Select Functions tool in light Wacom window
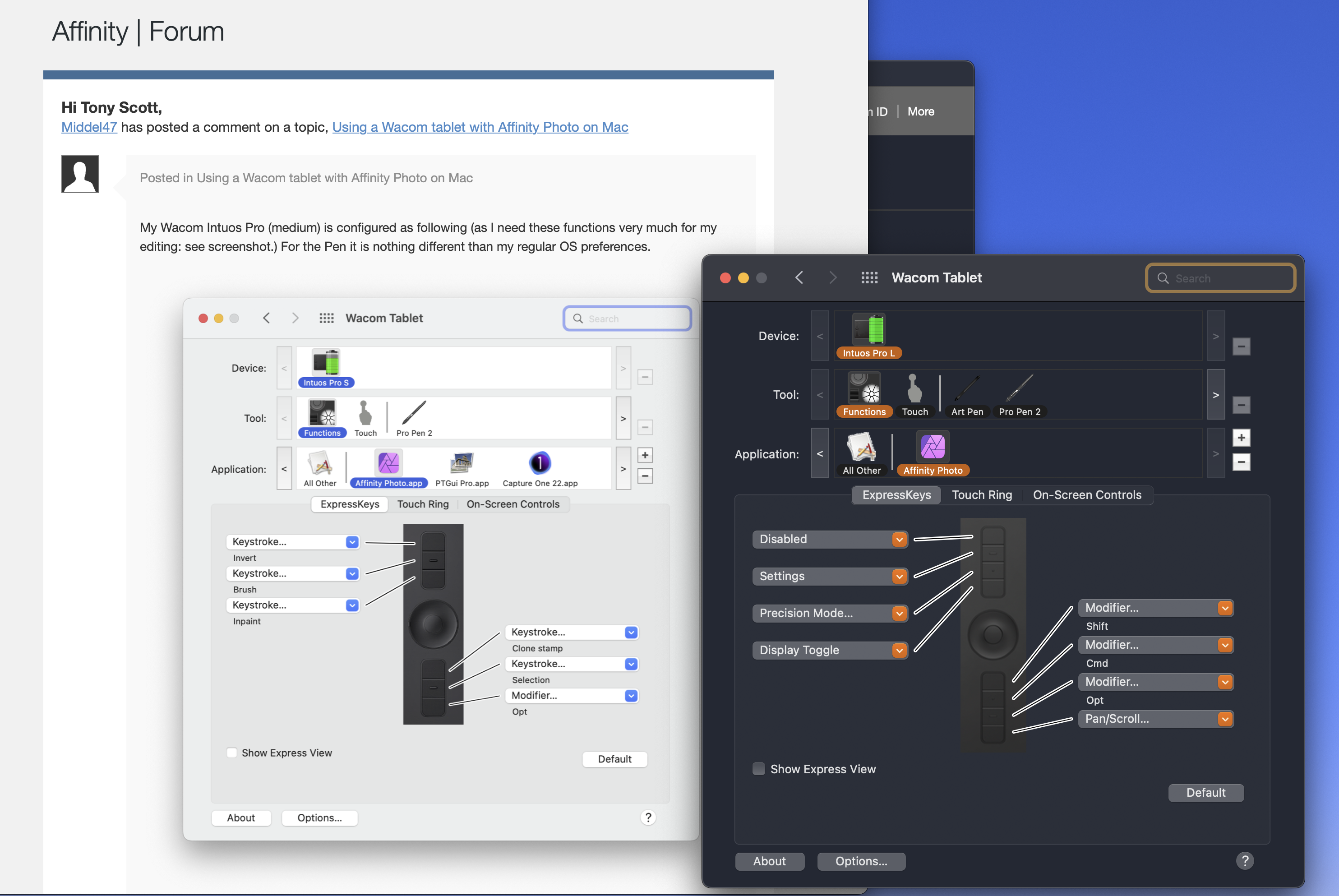The image size is (1339, 896). point(322,418)
